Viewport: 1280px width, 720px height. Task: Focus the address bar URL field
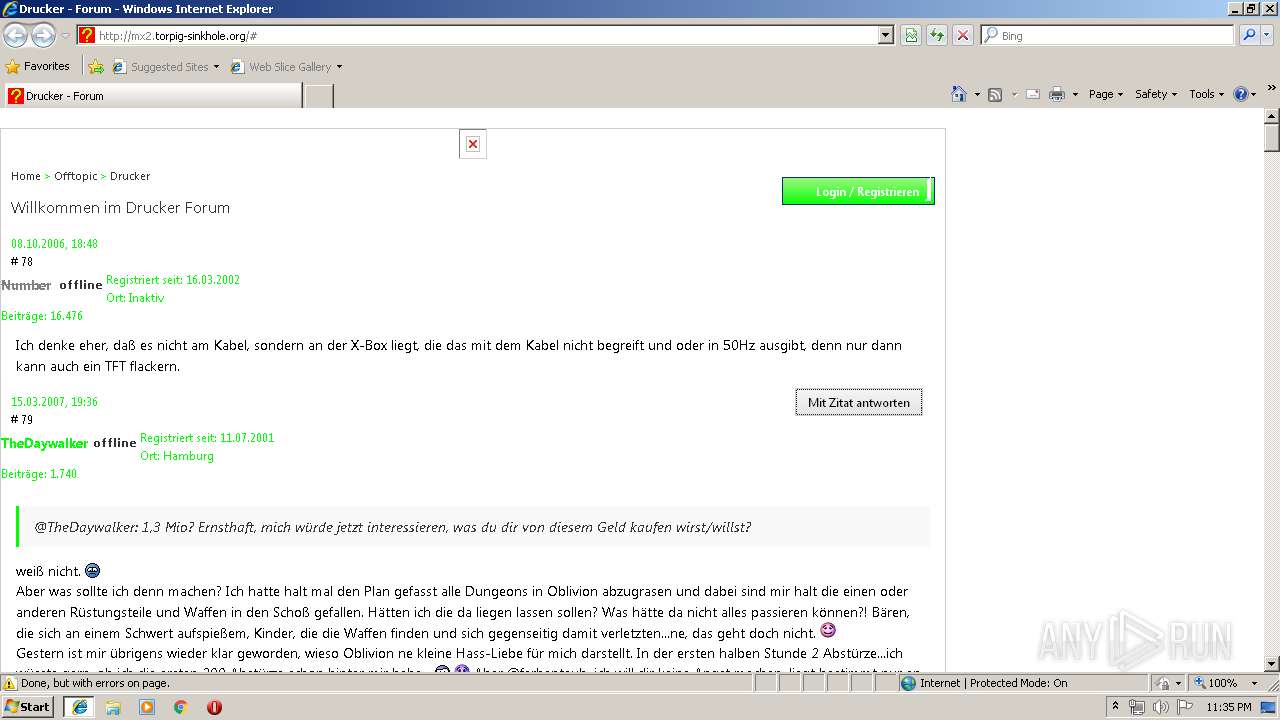click(486, 35)
